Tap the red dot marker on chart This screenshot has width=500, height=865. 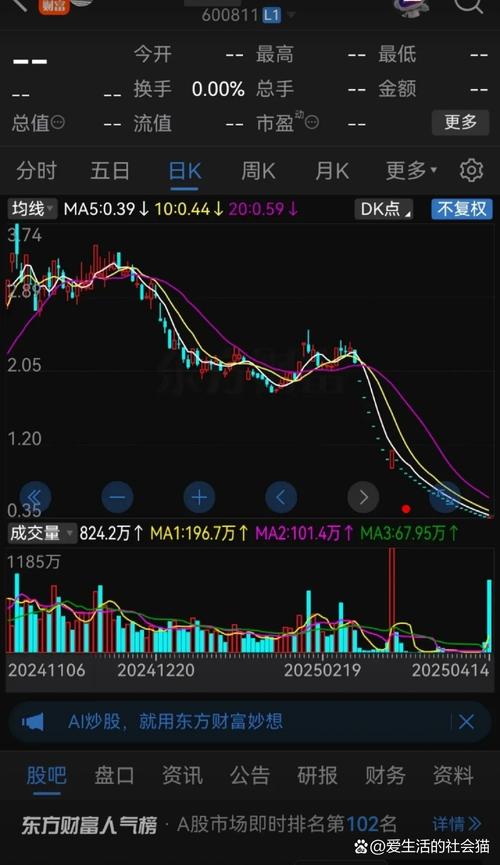[x=406, y=509]
